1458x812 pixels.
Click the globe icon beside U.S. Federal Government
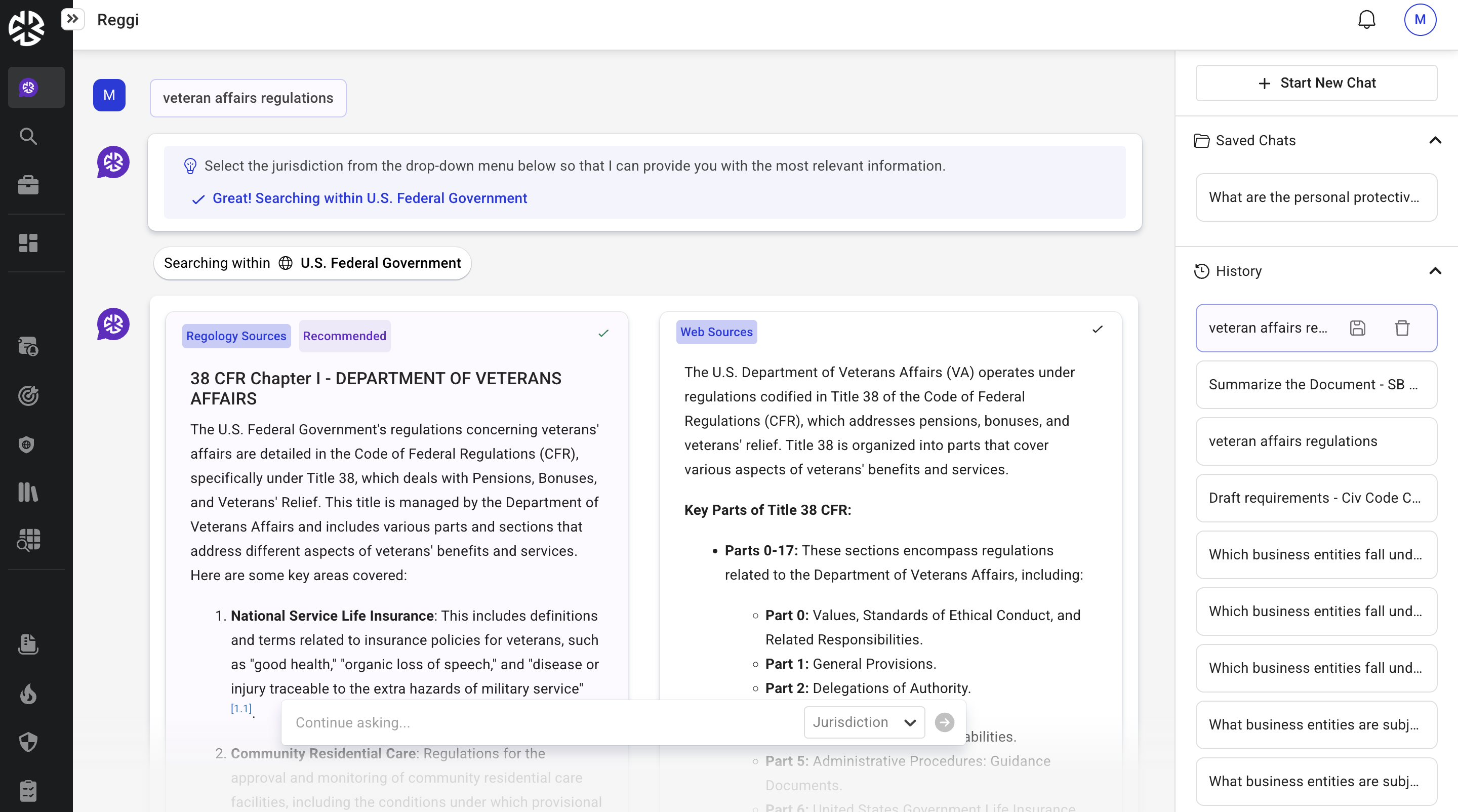(x=286, y=263)
